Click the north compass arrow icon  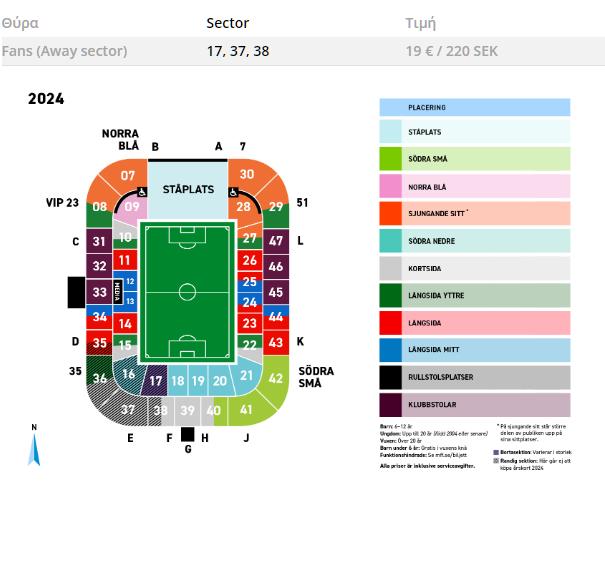tap(34, 449)
